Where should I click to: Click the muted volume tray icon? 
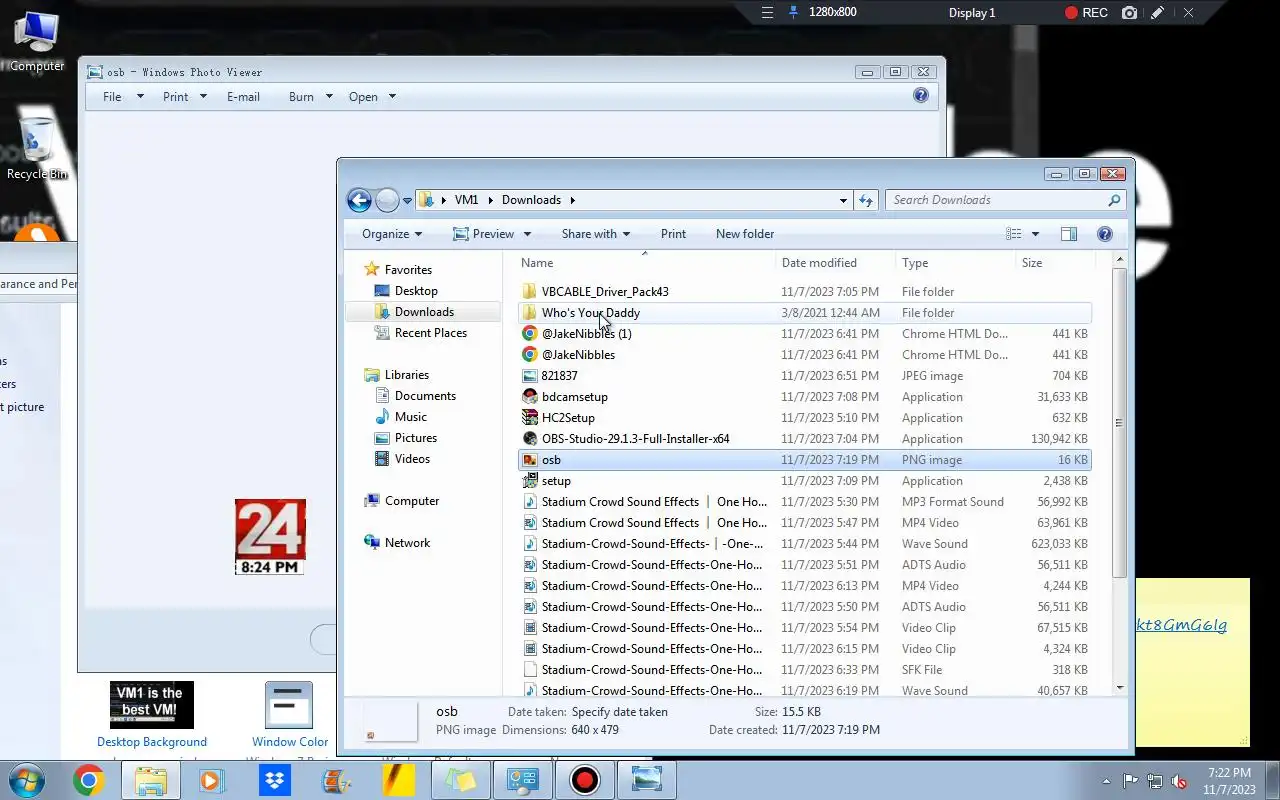1179,781
